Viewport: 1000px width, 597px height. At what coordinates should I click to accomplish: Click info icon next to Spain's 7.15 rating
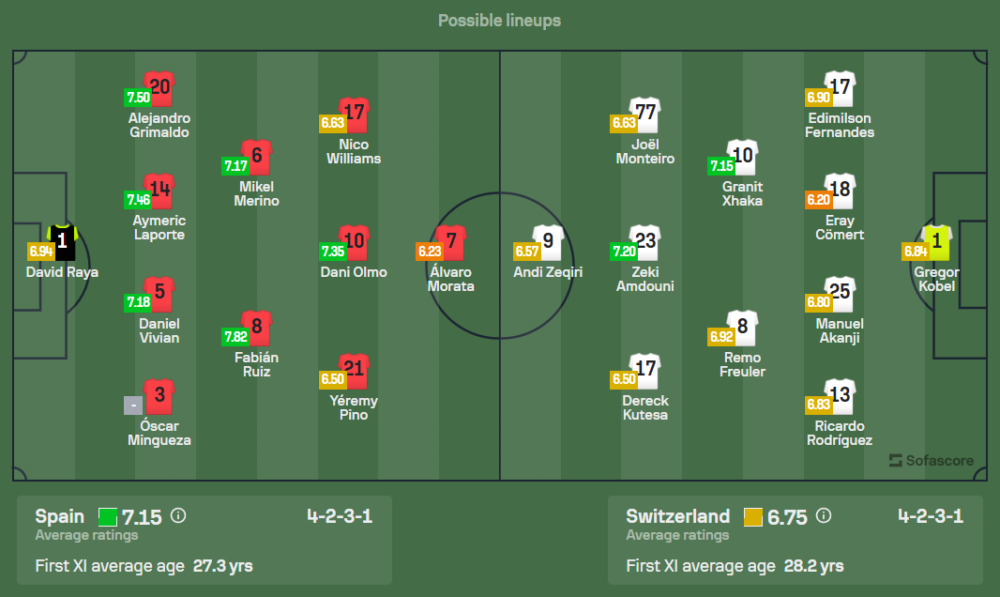pos(178,516)
